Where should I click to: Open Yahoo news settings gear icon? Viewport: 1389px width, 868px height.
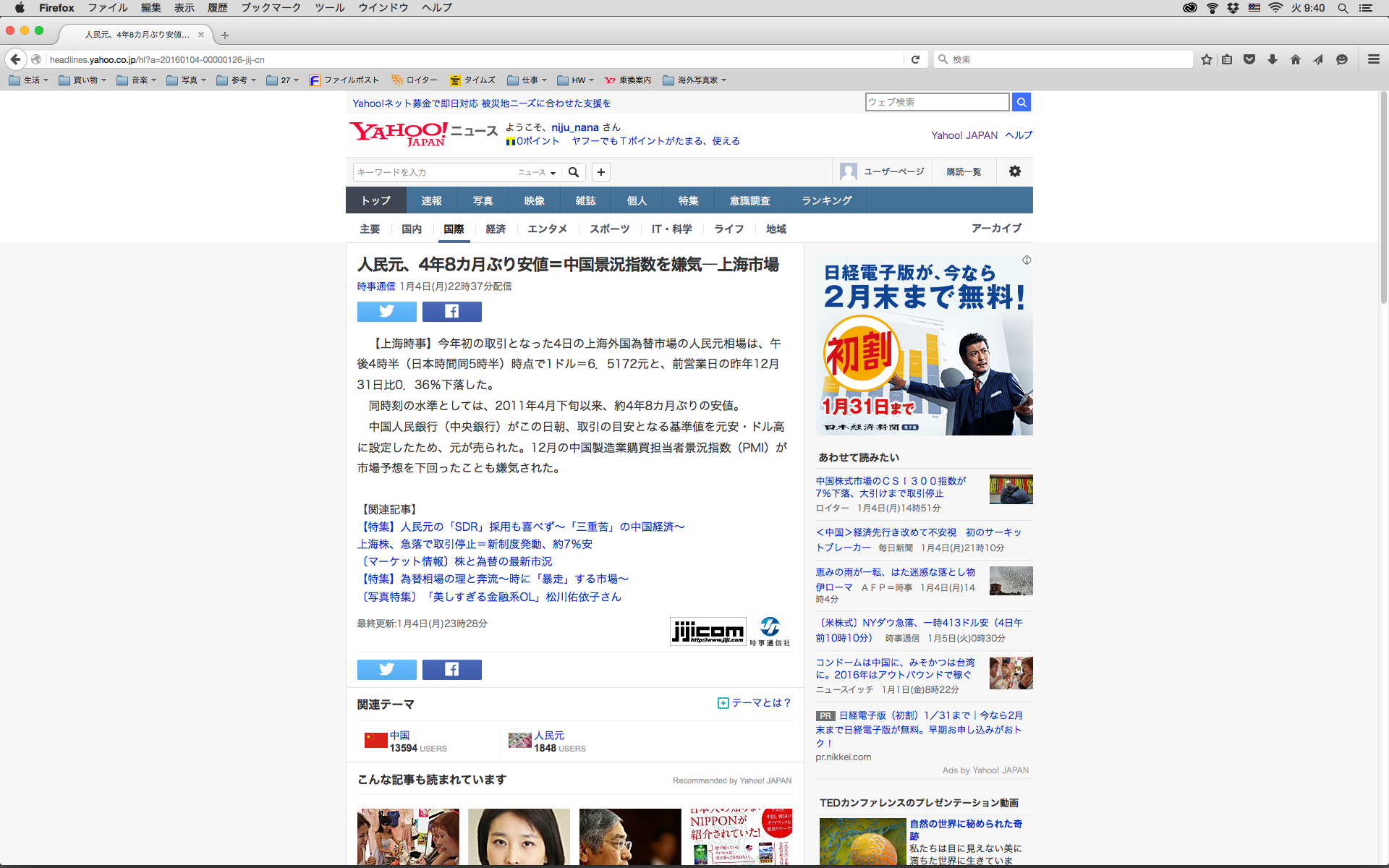[x=1014, y=171]
